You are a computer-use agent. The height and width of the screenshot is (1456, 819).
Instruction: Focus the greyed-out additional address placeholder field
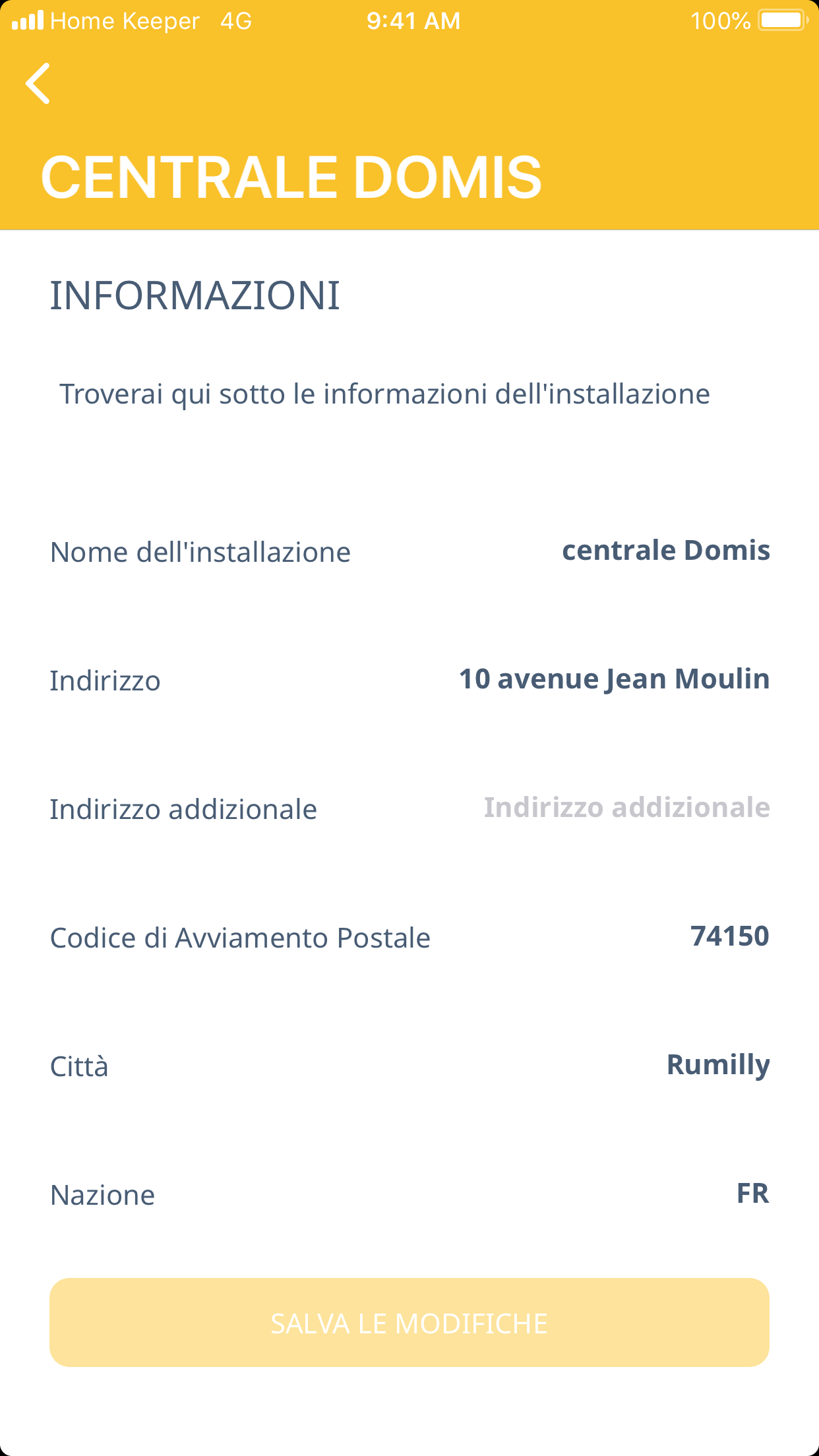pos(626,808)
